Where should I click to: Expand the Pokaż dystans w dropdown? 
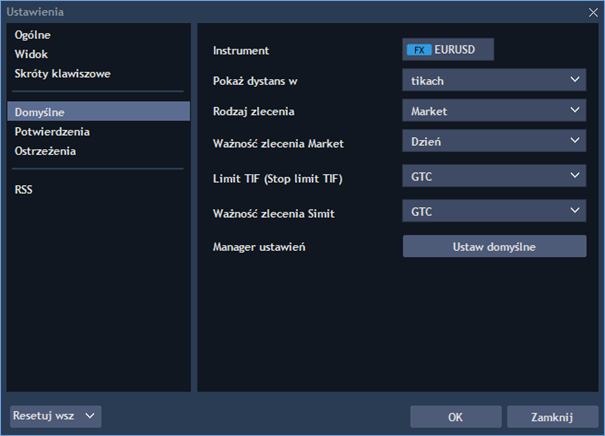pos(494,80)
